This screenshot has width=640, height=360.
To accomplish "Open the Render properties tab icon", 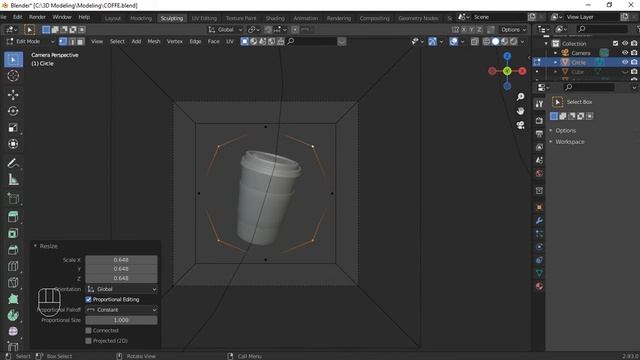I will (539, 120).
